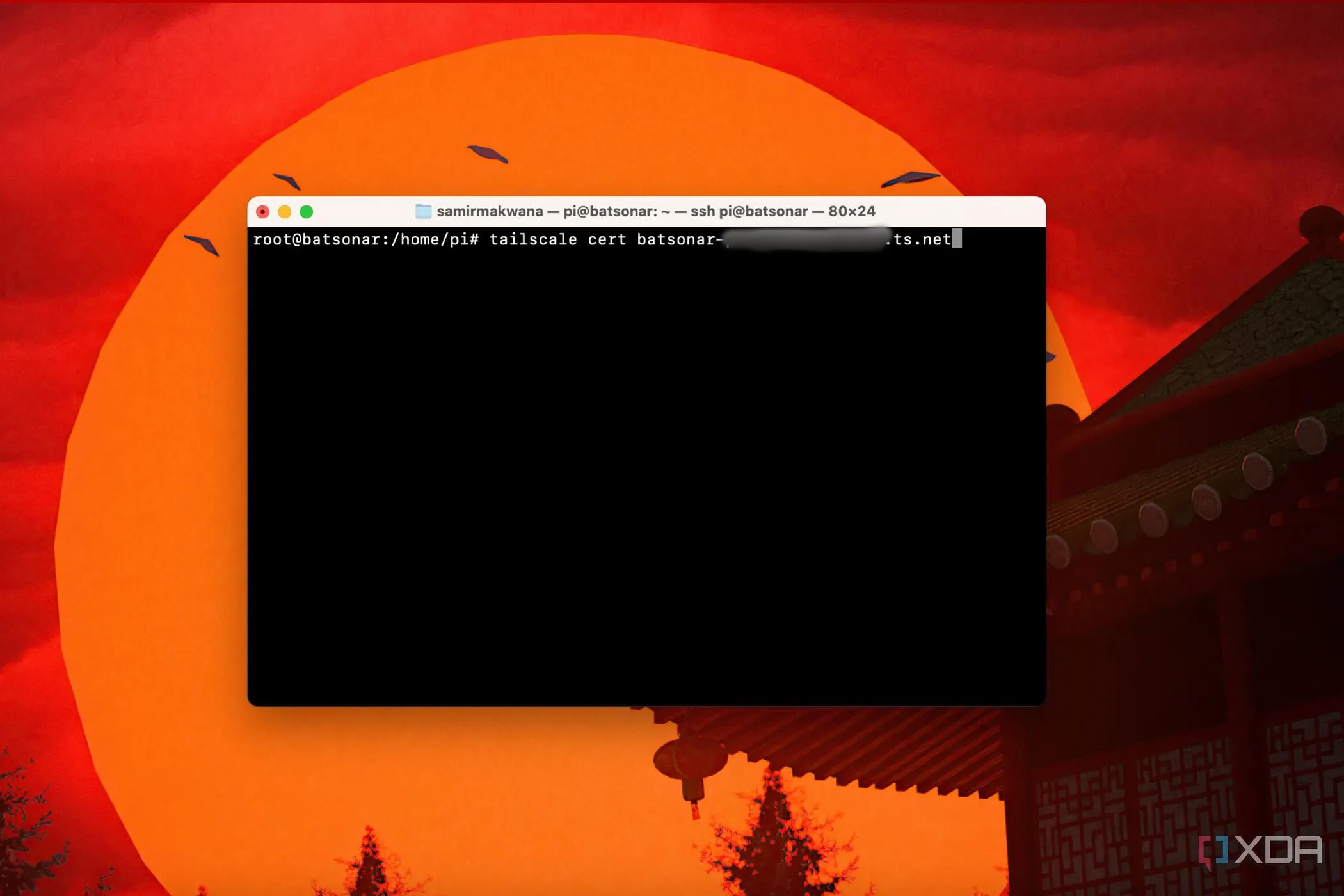Image resolution: width=1344 pixels, height=896 pixels.
Task: Click the 'cert' argument in the command
Action: point(607,239)
